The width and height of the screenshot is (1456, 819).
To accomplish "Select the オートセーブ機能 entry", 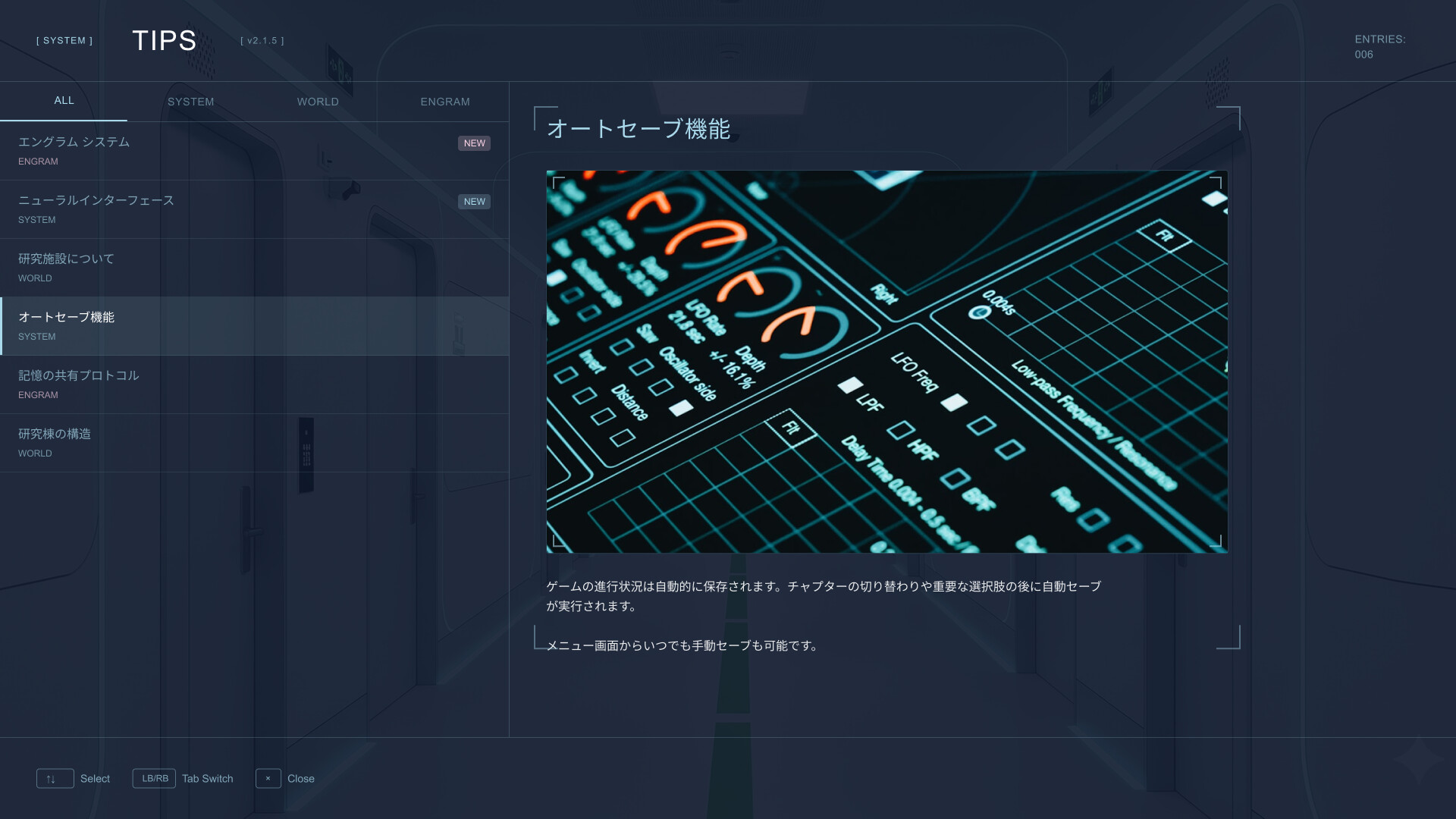I will 227,326.
